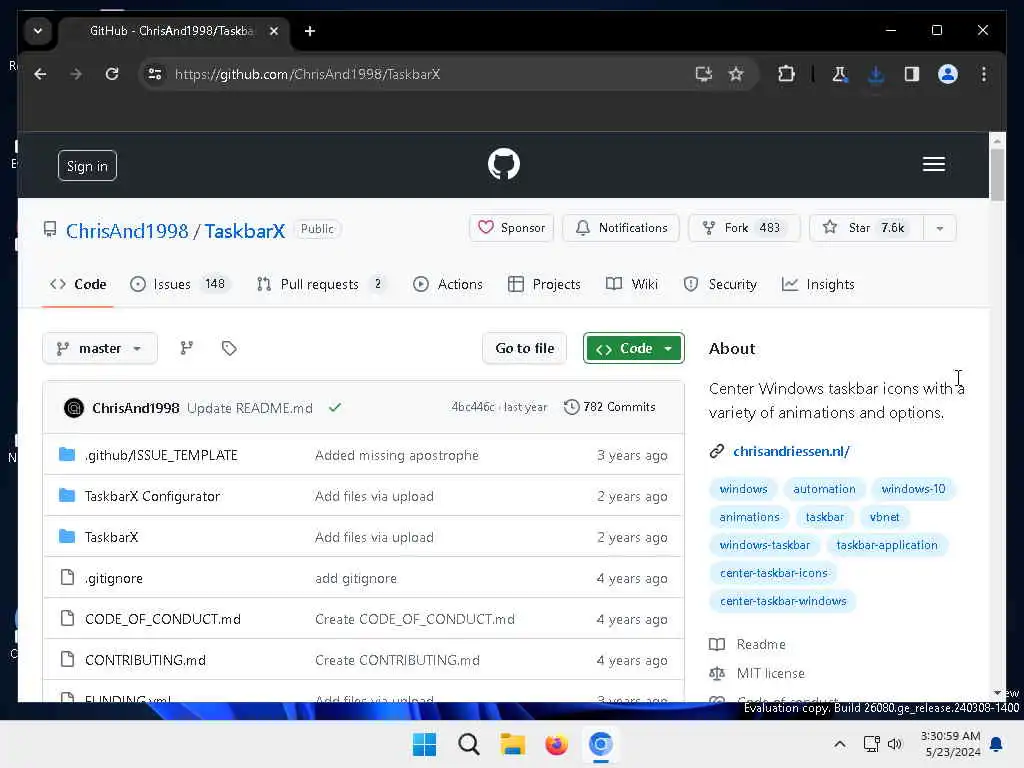
Task: Expand the master branch dropdown
Action: coord(100,348)
